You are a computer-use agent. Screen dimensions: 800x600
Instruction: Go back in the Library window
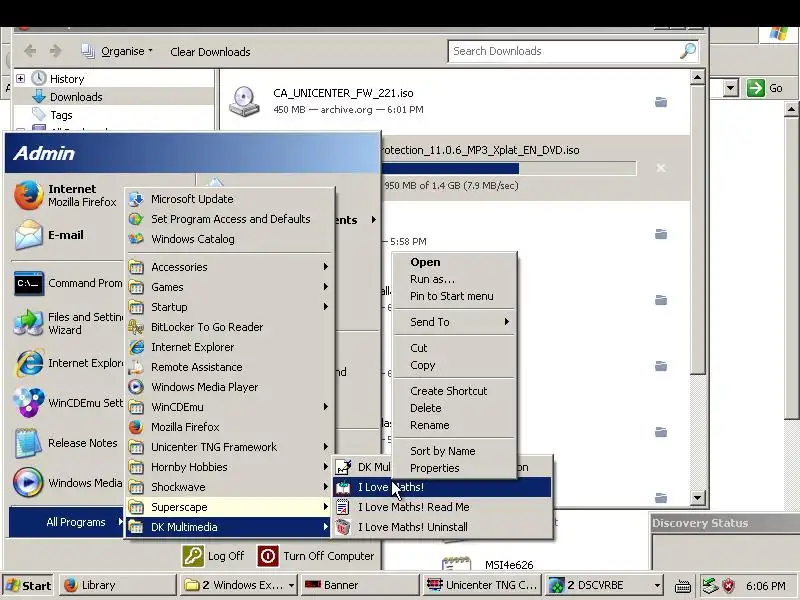(x=30, y=51)
